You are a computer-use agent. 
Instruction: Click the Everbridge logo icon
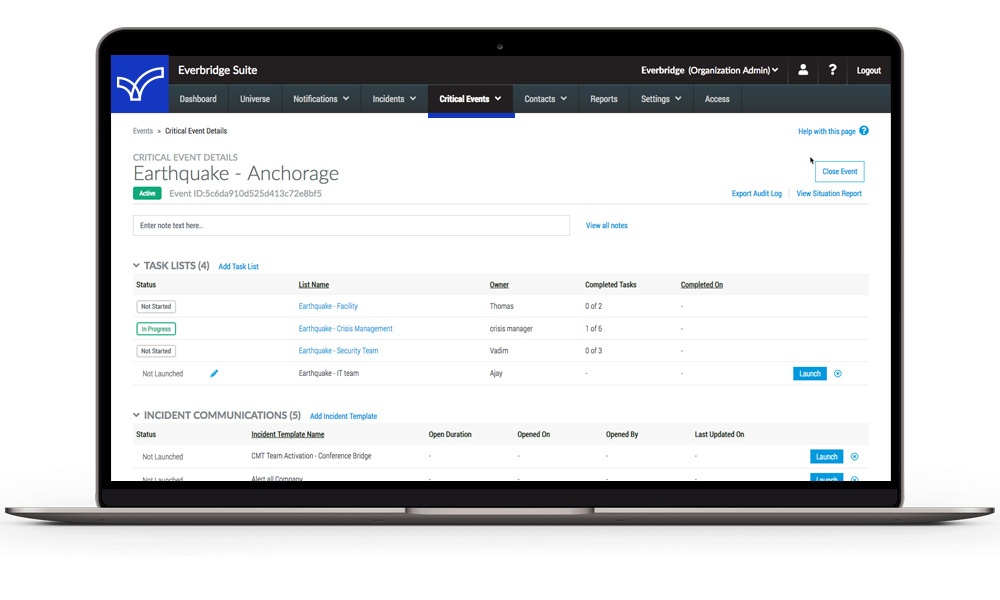(x=139, y=84)
